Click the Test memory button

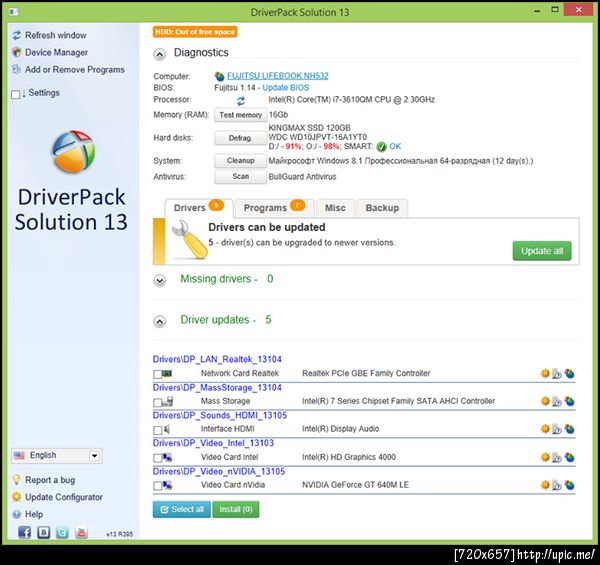[x=240, y=115]
